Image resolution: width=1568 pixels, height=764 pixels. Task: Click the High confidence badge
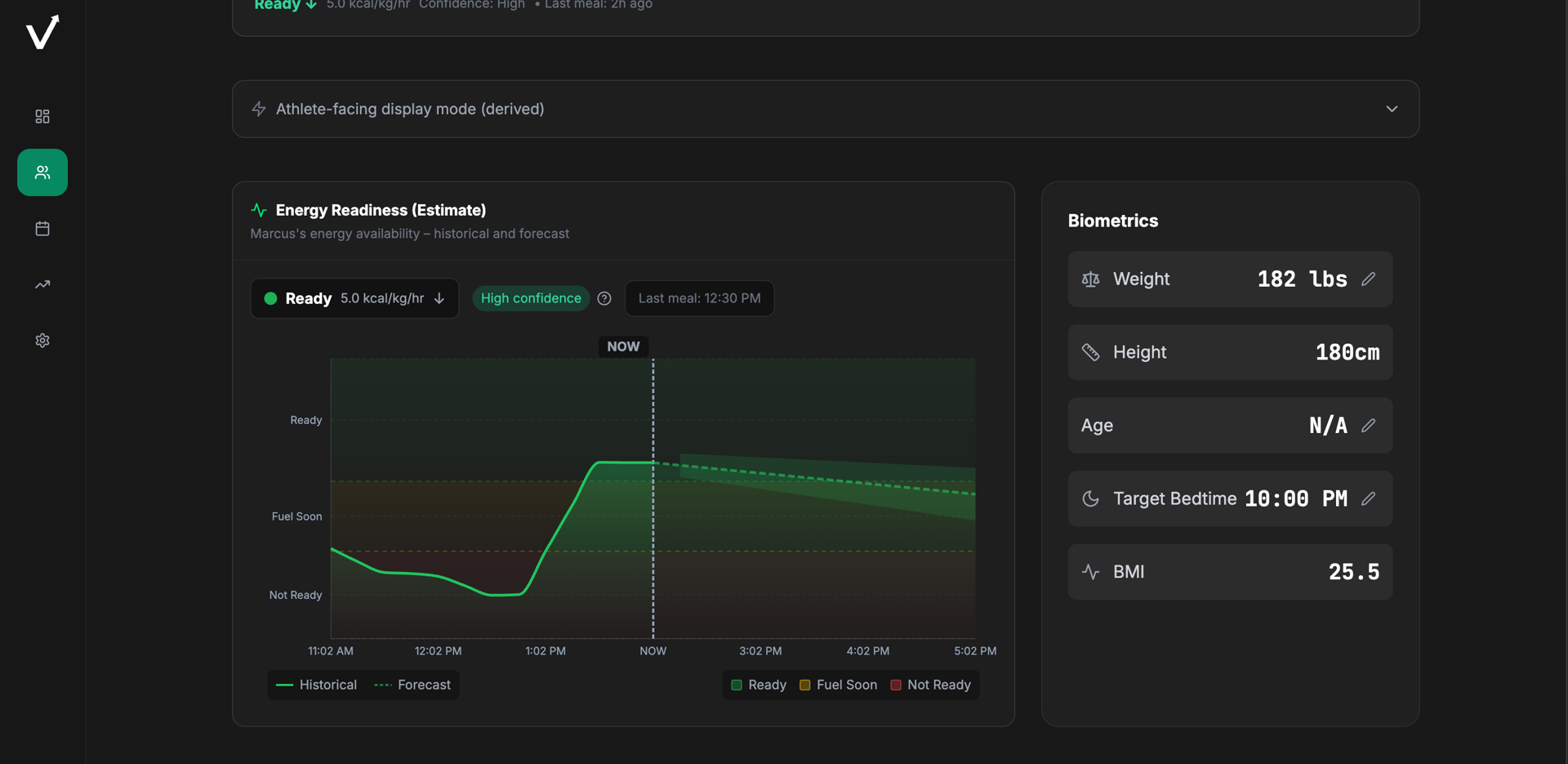click(x=531, y=299)
